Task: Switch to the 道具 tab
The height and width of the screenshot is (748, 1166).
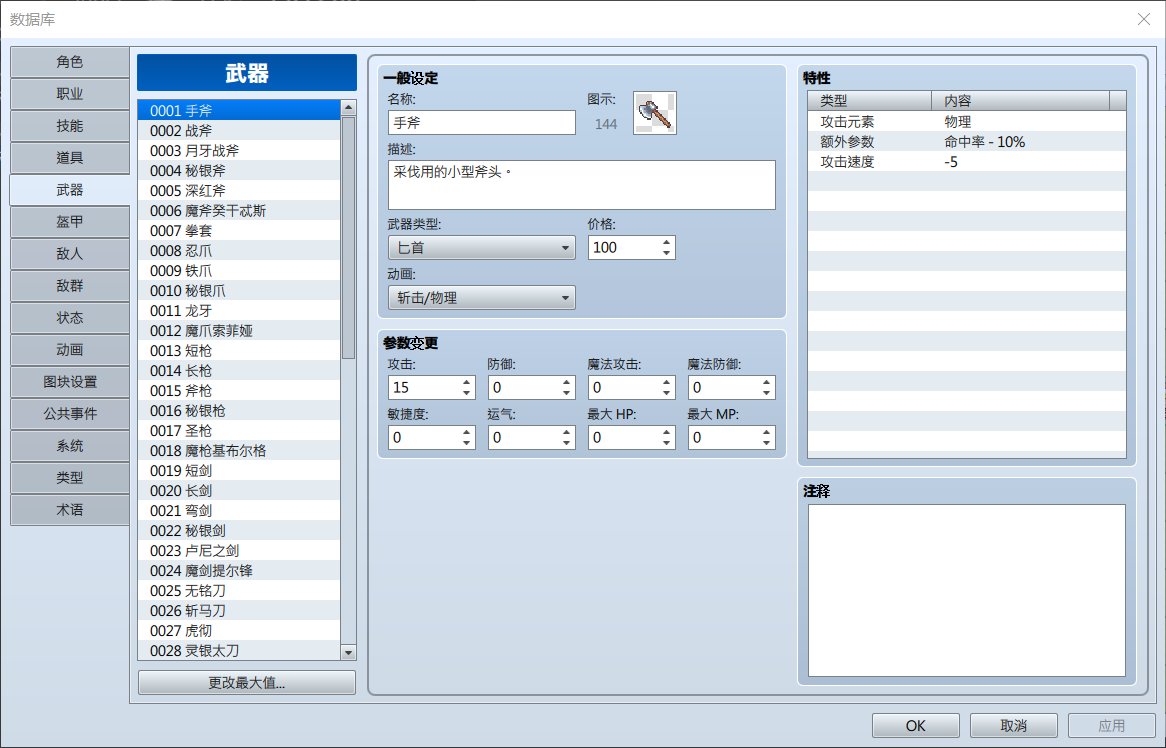Action: click(69, 158)
